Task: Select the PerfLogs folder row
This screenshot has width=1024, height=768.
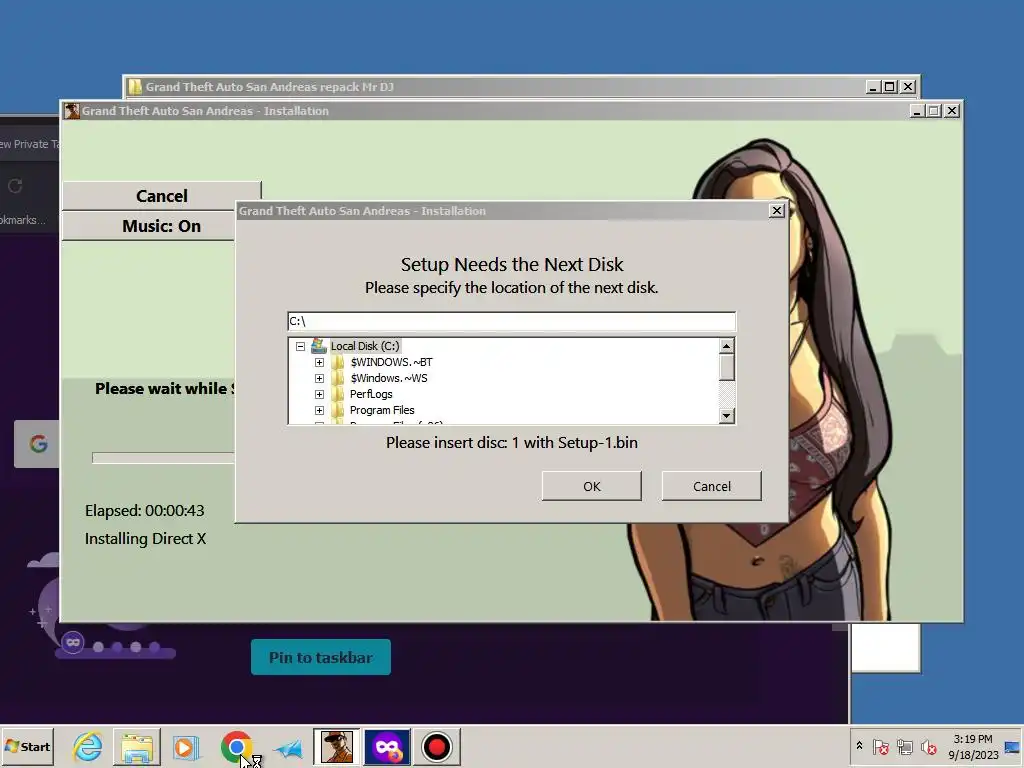Action: (371, 394)
